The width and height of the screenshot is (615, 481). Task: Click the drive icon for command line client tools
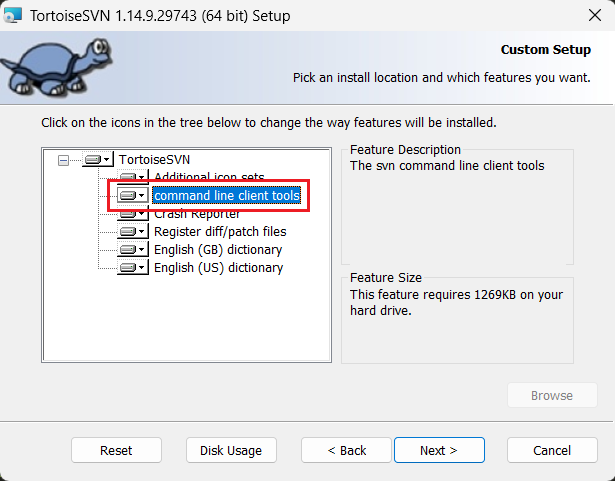click(x=132, y=196)
